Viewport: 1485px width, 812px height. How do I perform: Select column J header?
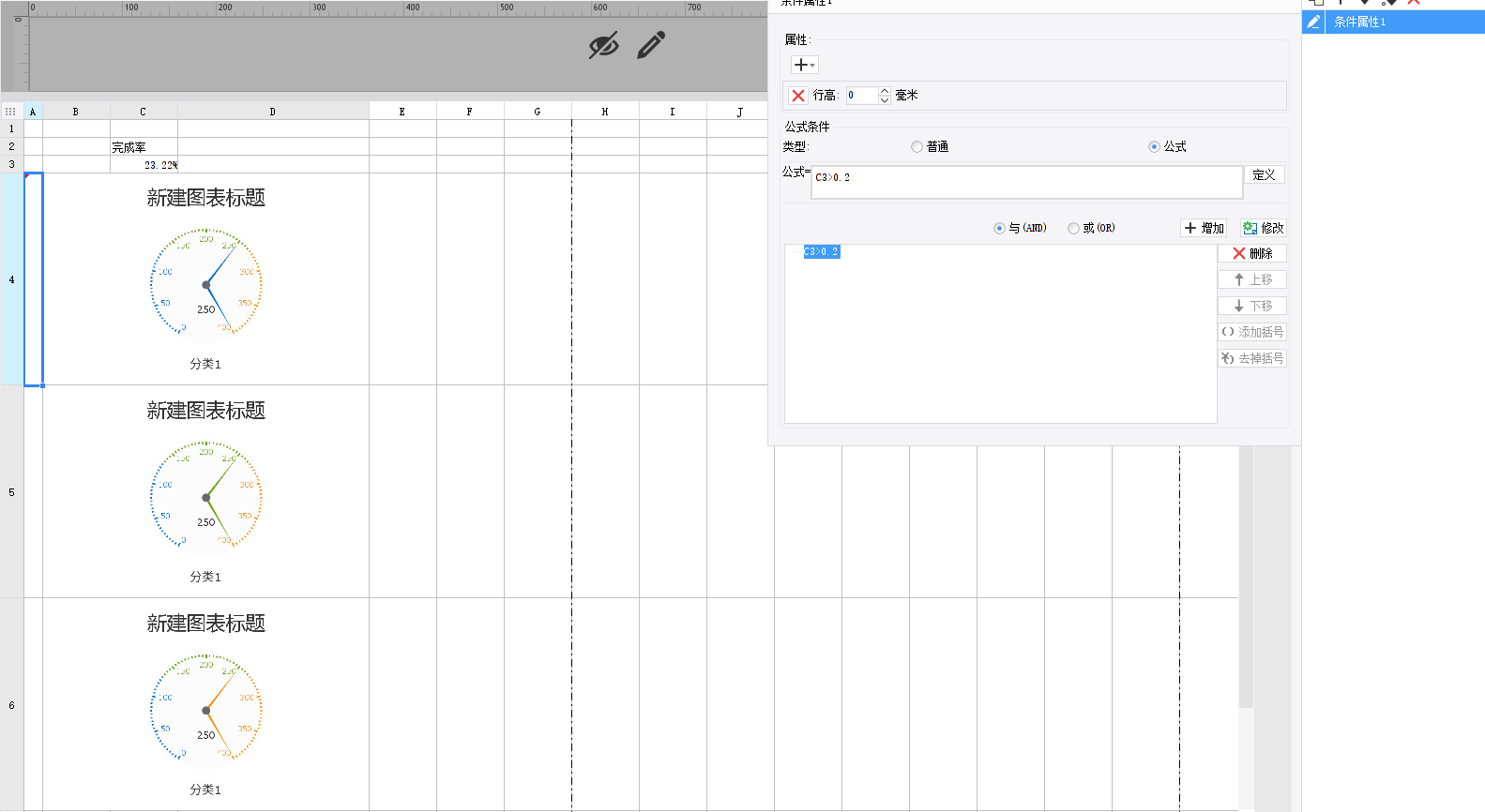739,111
